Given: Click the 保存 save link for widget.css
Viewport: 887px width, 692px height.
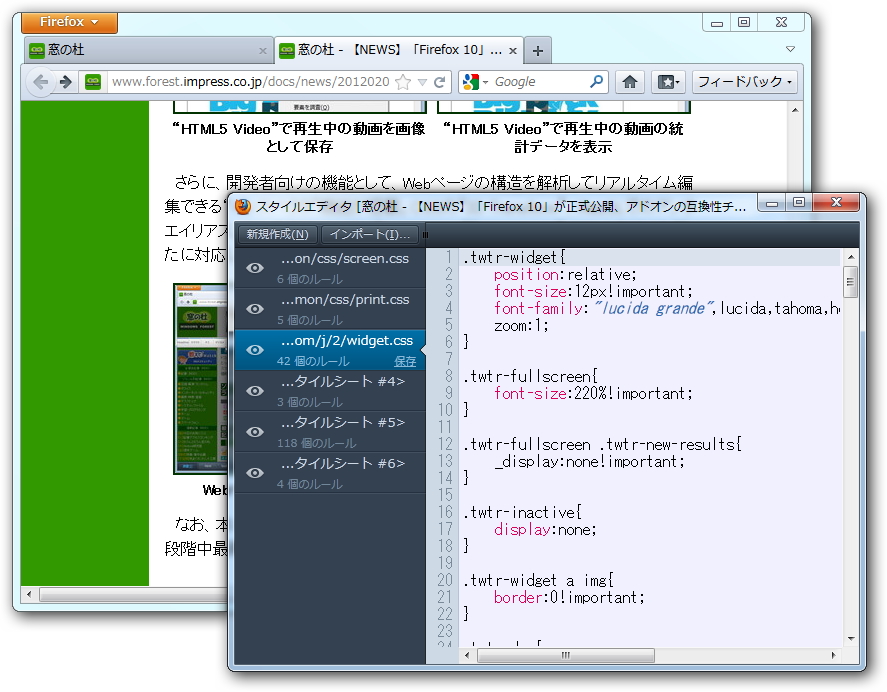Looking at the screenshot, I should [x=405, y=361].
